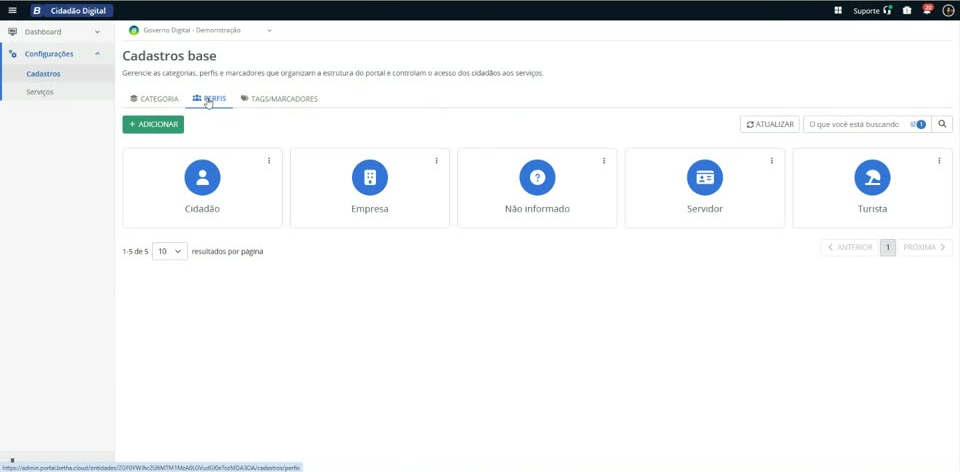This screenshot has height=472, width=960.
Task: Click the green Adicionar button
Action: pos(153,124)
